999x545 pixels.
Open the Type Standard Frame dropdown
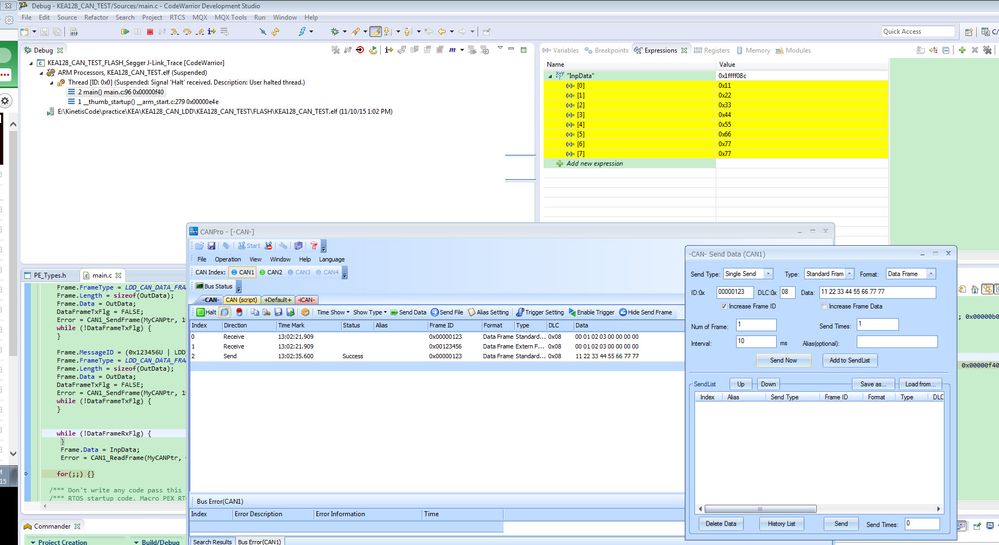(x=849, y=273)
